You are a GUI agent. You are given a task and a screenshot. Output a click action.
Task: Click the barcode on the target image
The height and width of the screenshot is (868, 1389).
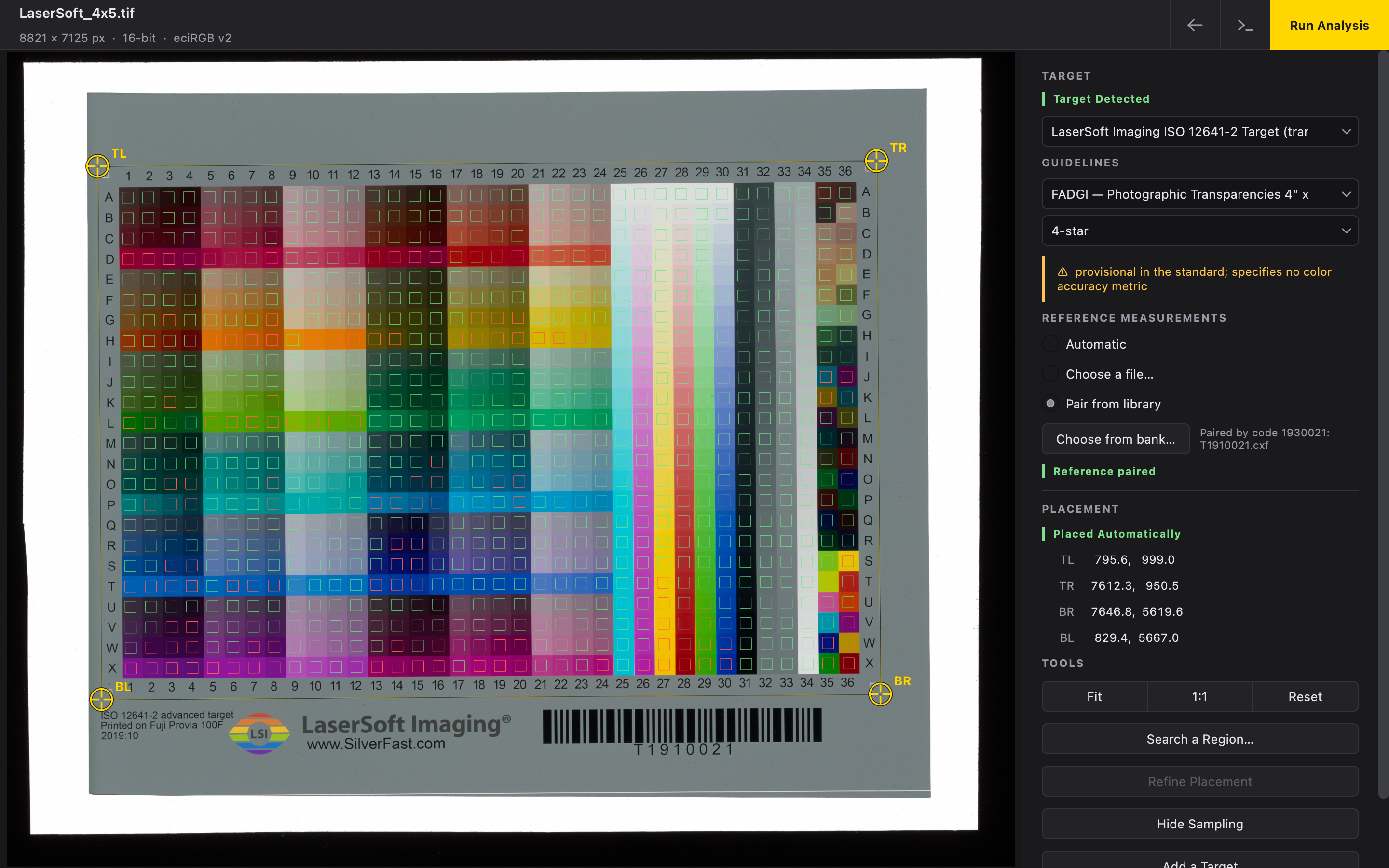tap(682, 726)
